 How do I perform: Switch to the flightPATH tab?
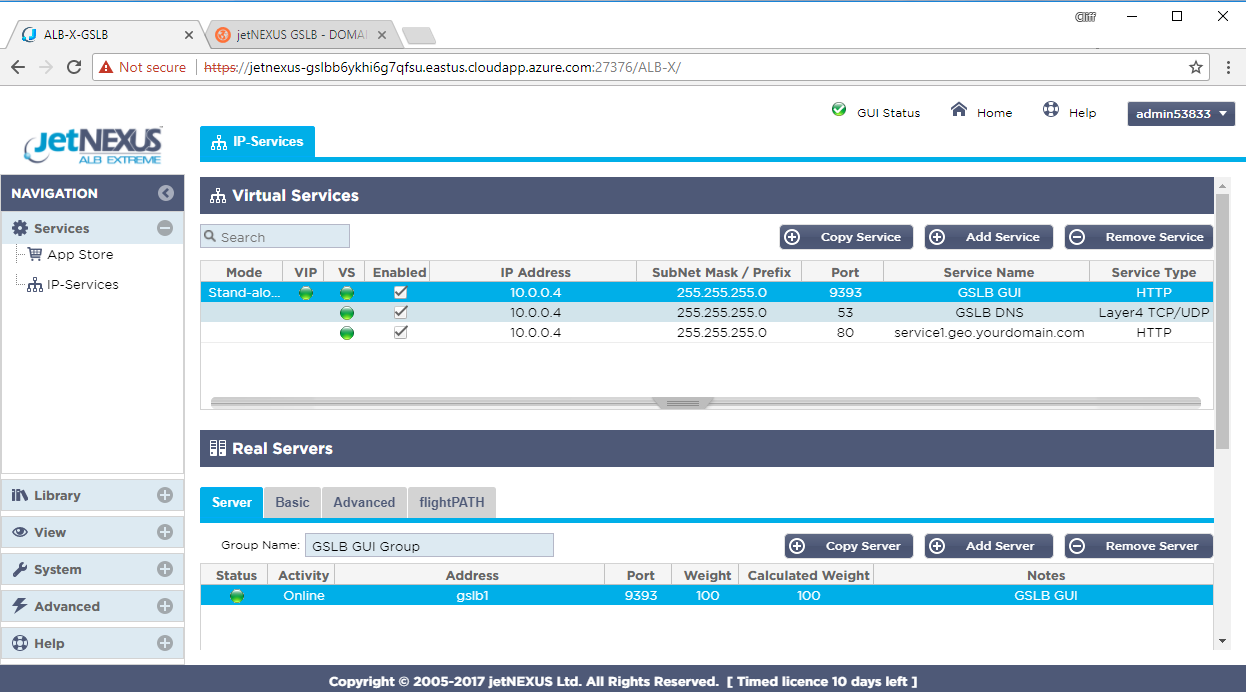pyautogui.click(x=452, y=503)
